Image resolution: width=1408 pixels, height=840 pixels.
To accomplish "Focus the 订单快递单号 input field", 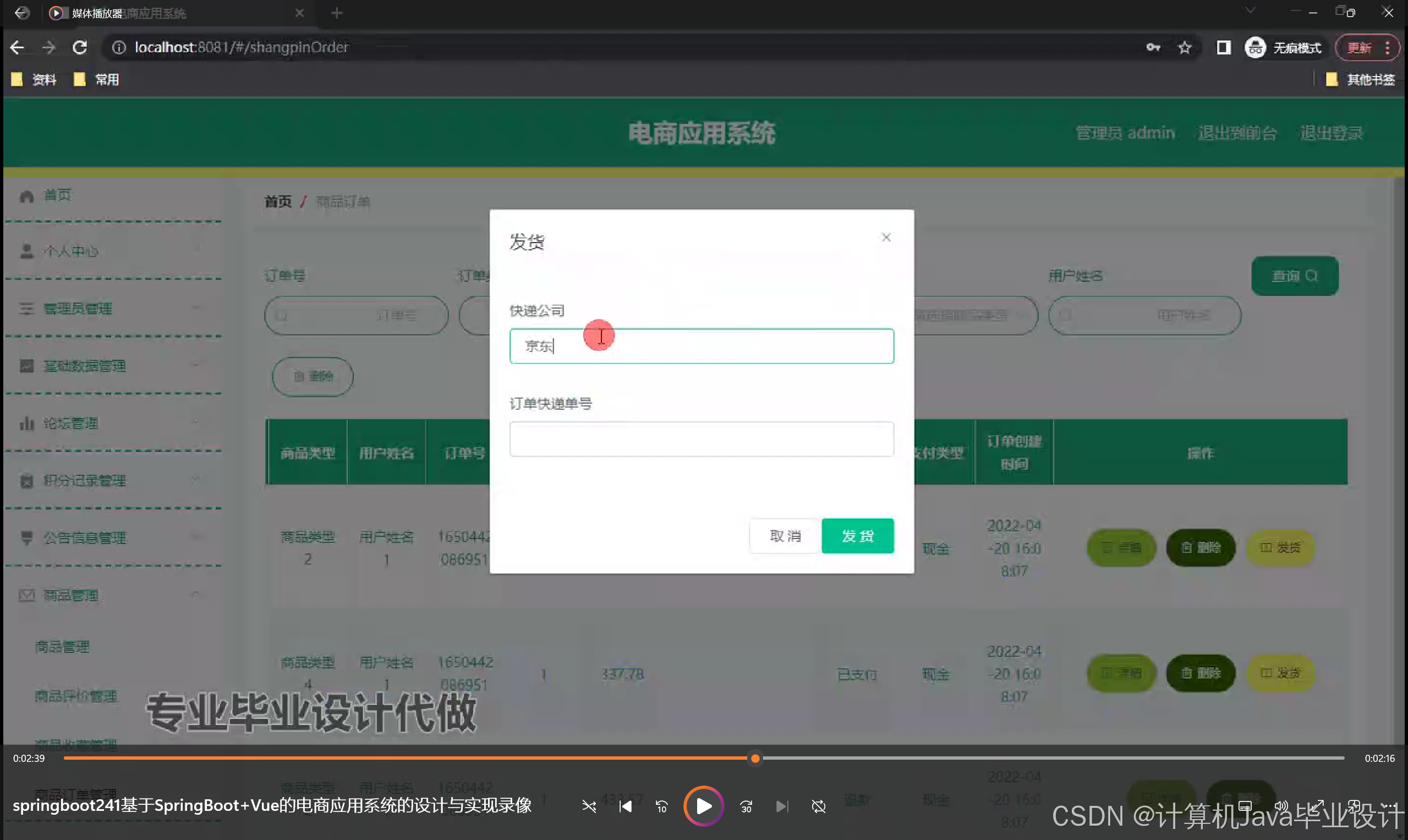I will [x=701, y=438].
